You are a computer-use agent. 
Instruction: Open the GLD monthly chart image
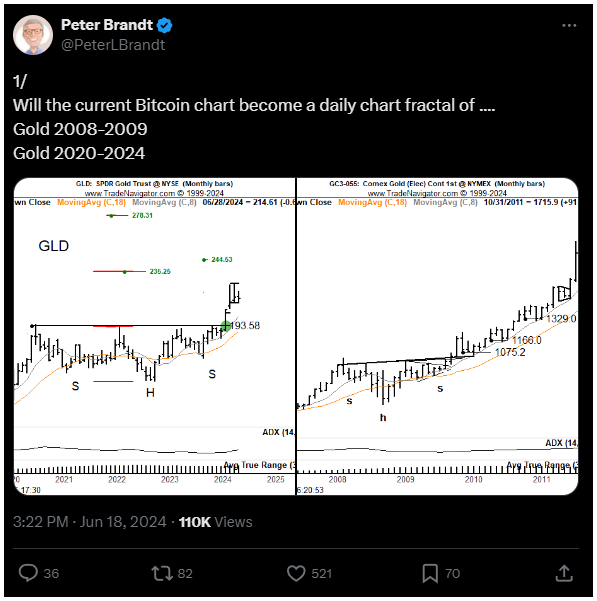click(154, 336)
